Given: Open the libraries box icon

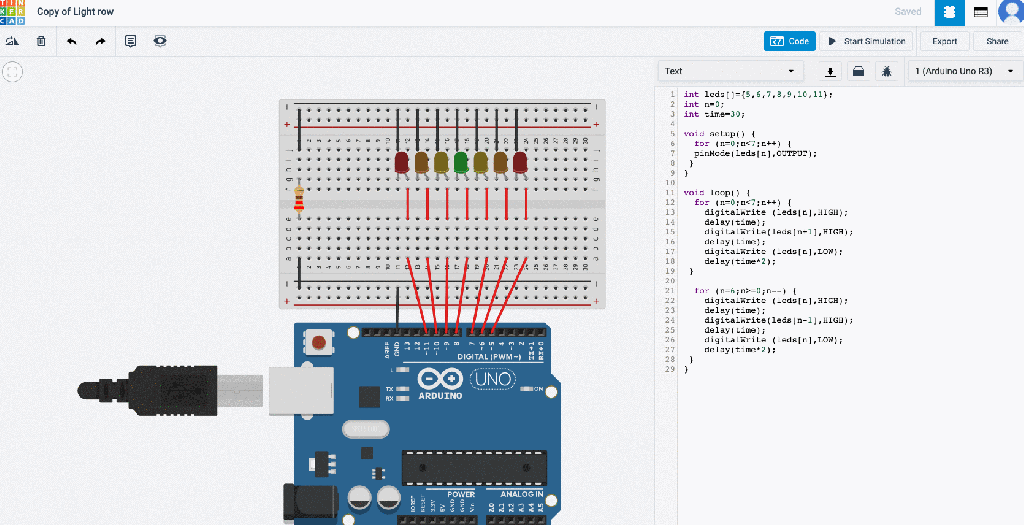Looking at the screenshot, I should (858, 71).
